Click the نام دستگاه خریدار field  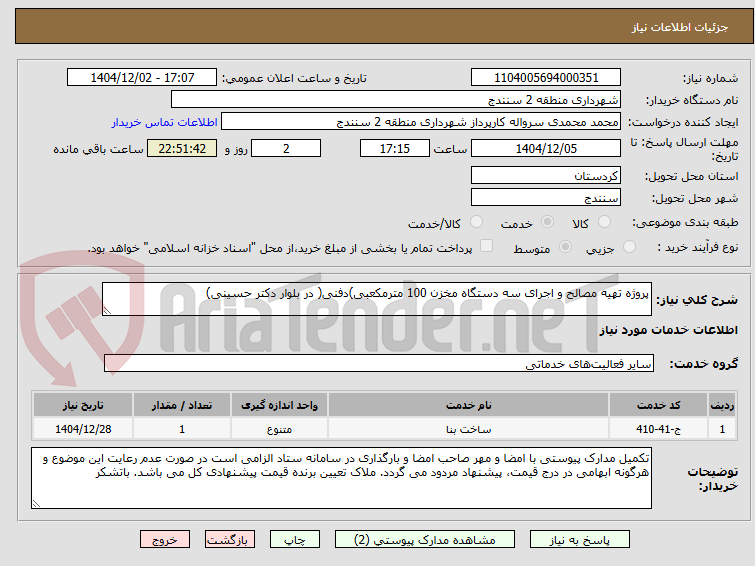point(396,99)
